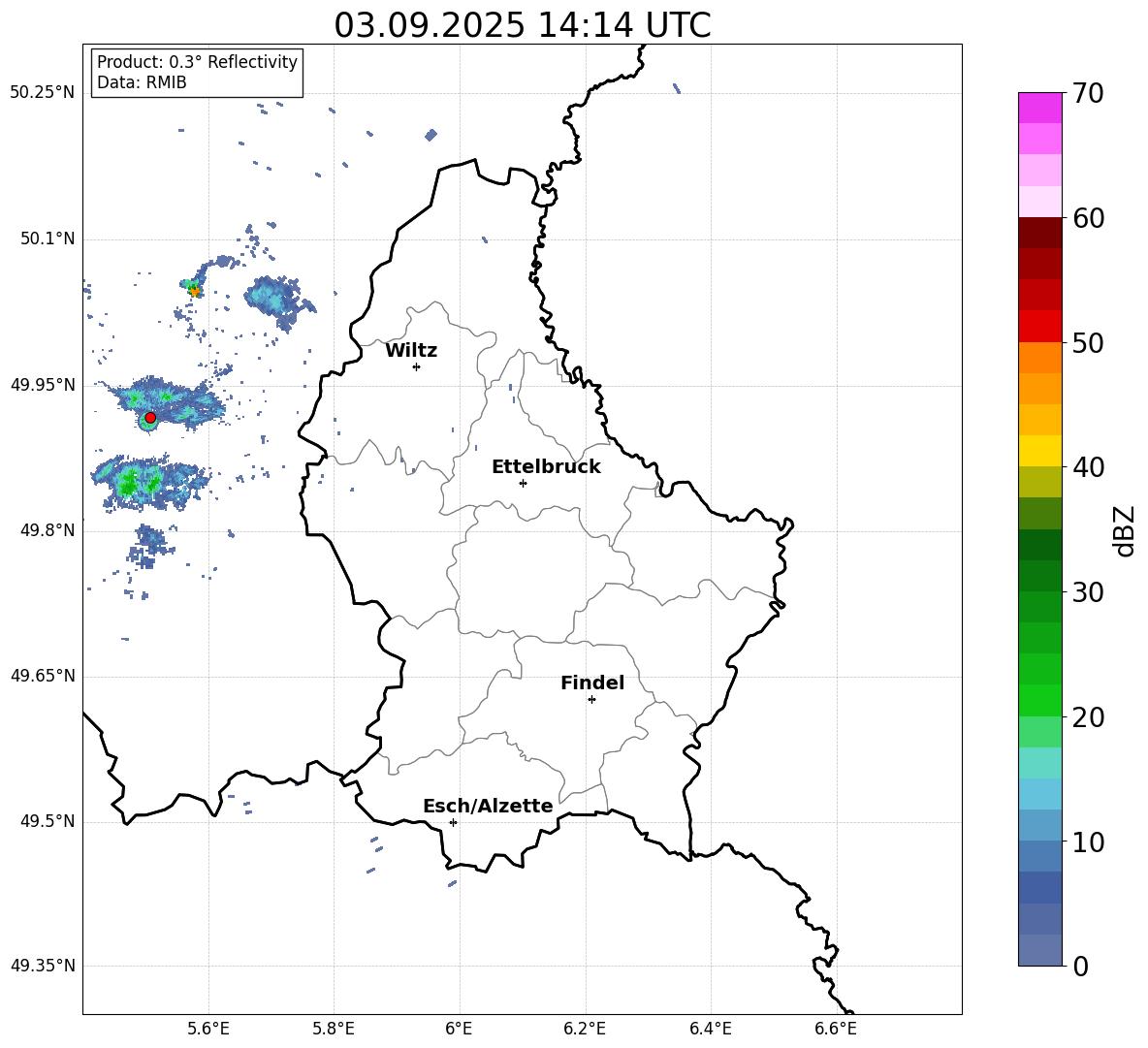Screen dimensions: 1148x1048
Task: Click the 6.2°E longitude label
Action: coord(585,1029)
